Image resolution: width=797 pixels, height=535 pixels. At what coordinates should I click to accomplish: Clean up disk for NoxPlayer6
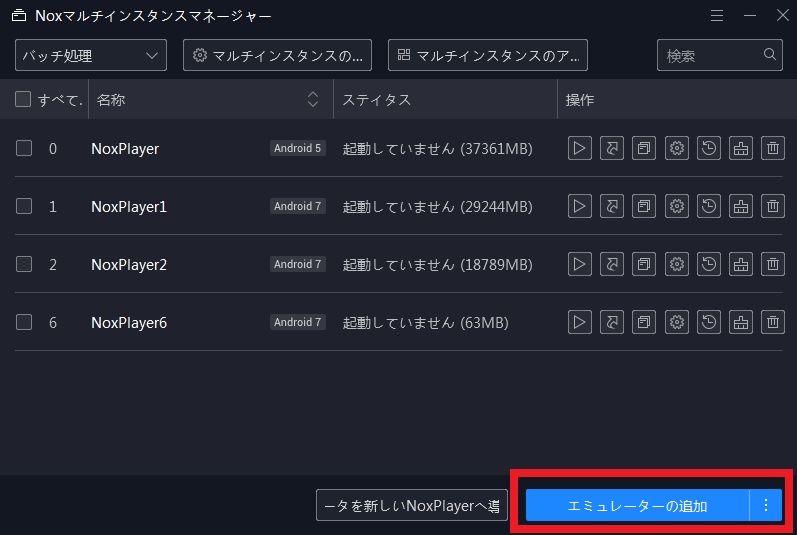coord(741,322)
